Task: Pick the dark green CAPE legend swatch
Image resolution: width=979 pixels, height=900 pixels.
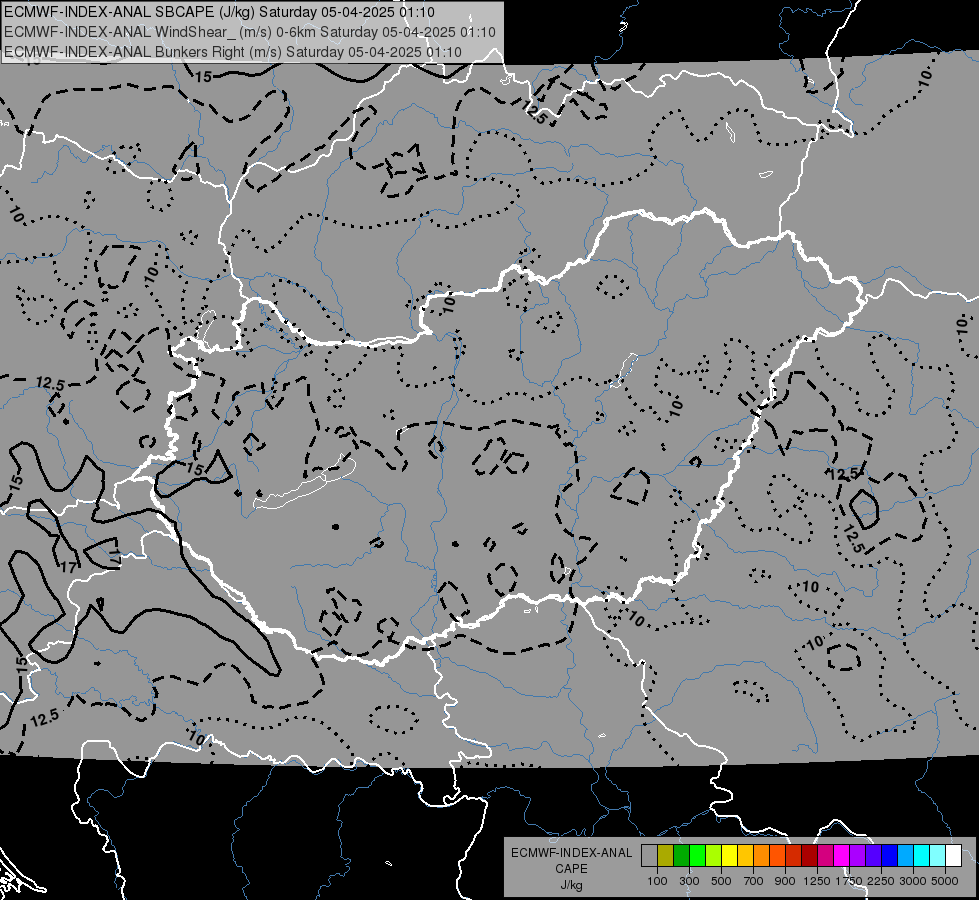Action: point(681,855)
